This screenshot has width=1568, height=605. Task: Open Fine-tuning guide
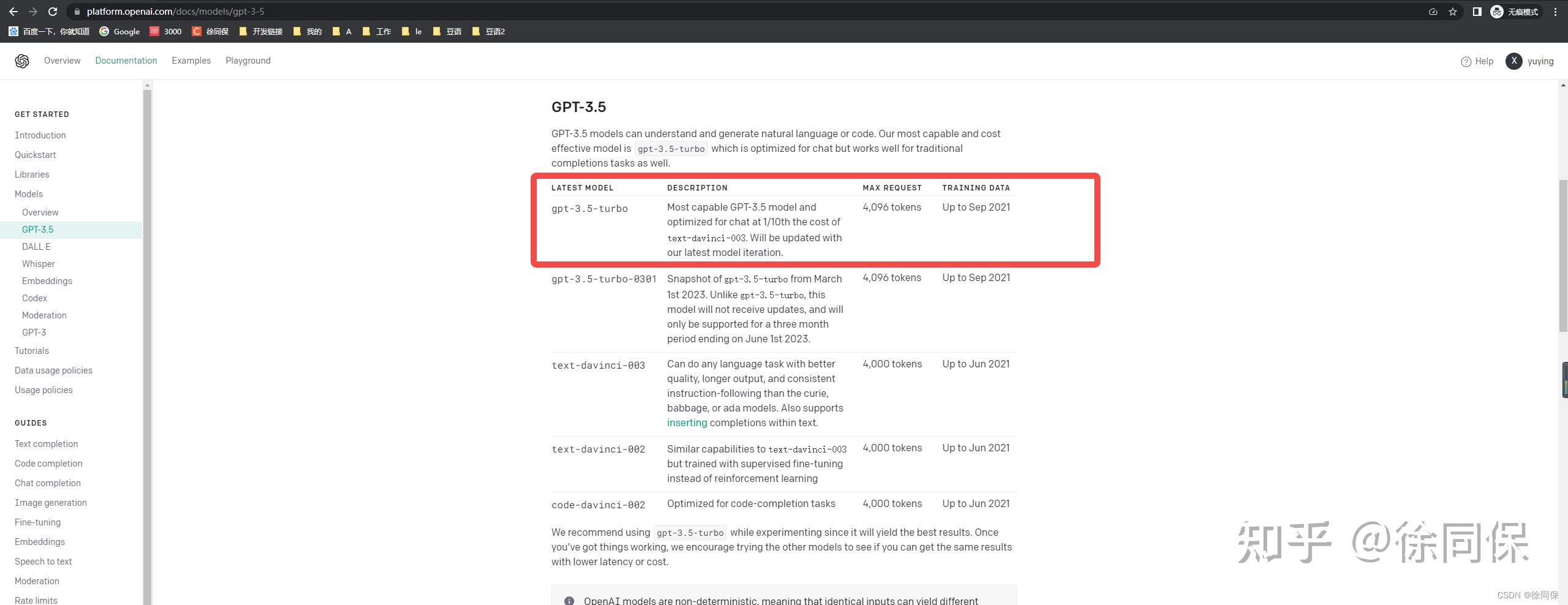click(38, 522)
